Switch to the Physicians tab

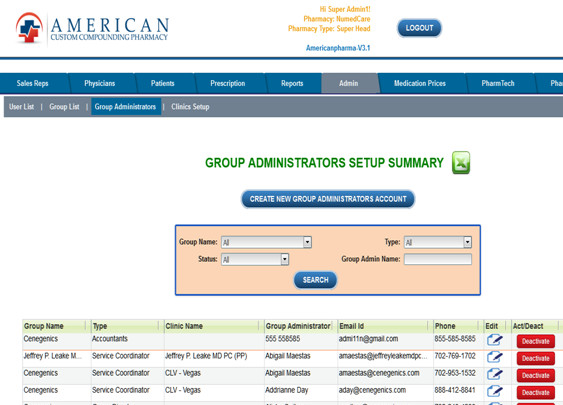click(99, 83)
